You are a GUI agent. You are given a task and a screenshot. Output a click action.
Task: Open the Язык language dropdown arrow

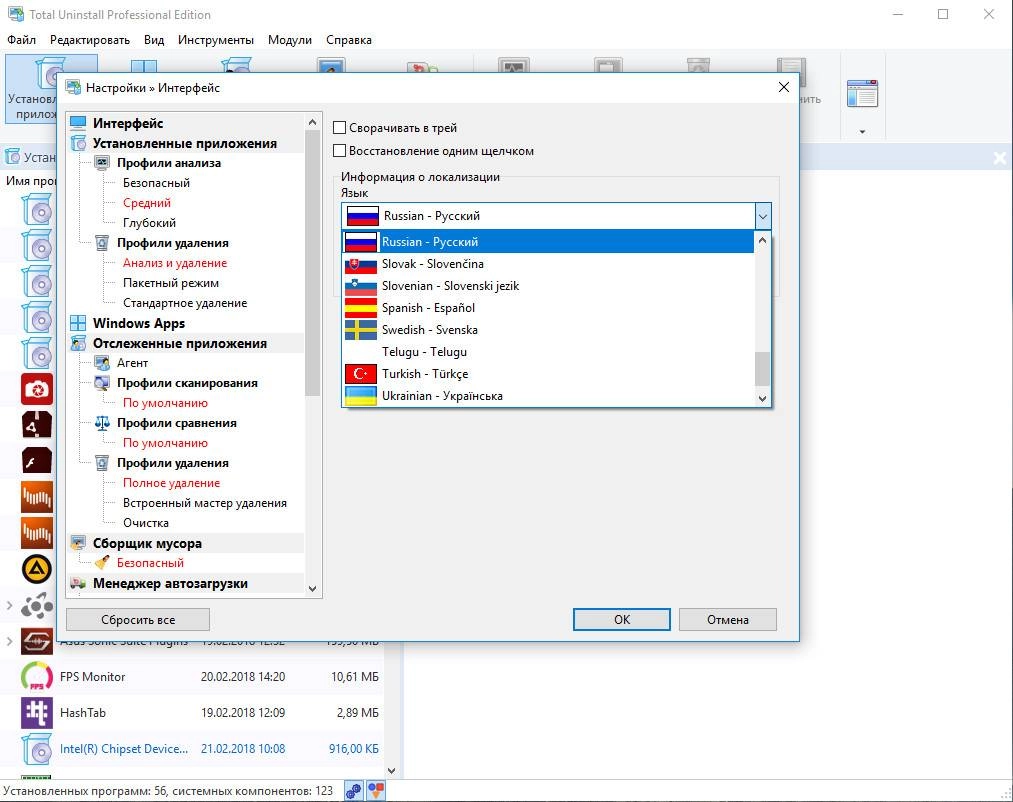pos(762,216)
